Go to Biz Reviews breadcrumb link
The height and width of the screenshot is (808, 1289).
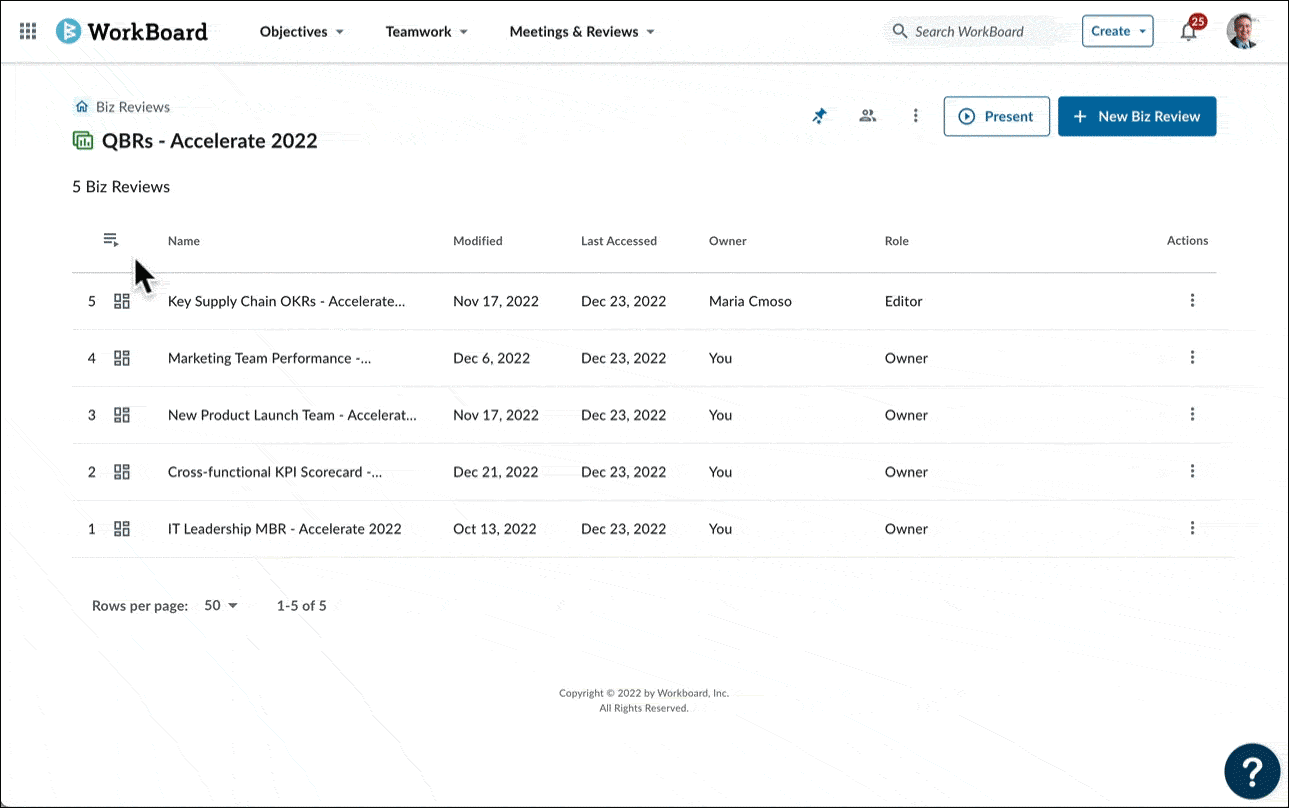(132, 107)
